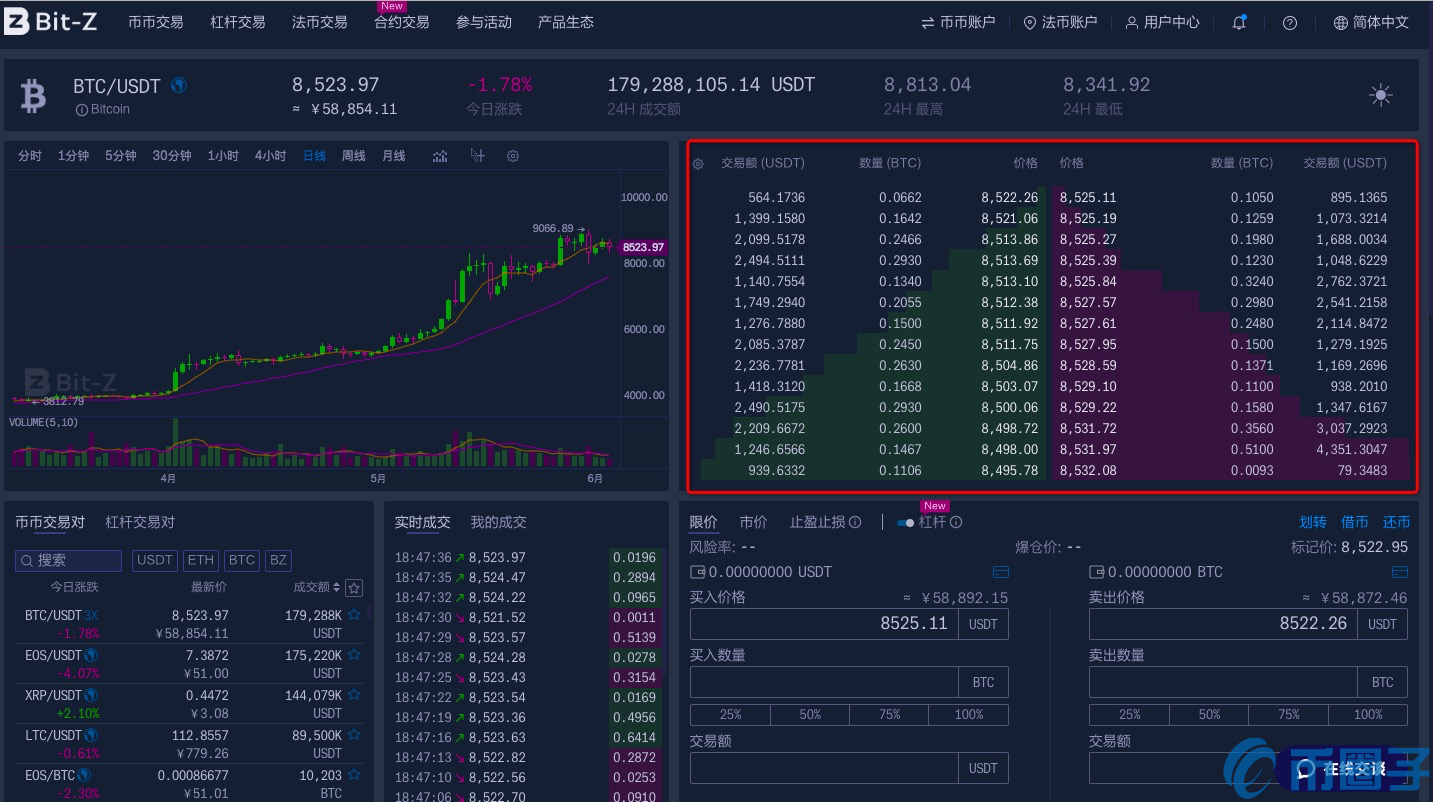
Task: Toggle the 杠杆 leverage switch
Action: tap(906, 523)
